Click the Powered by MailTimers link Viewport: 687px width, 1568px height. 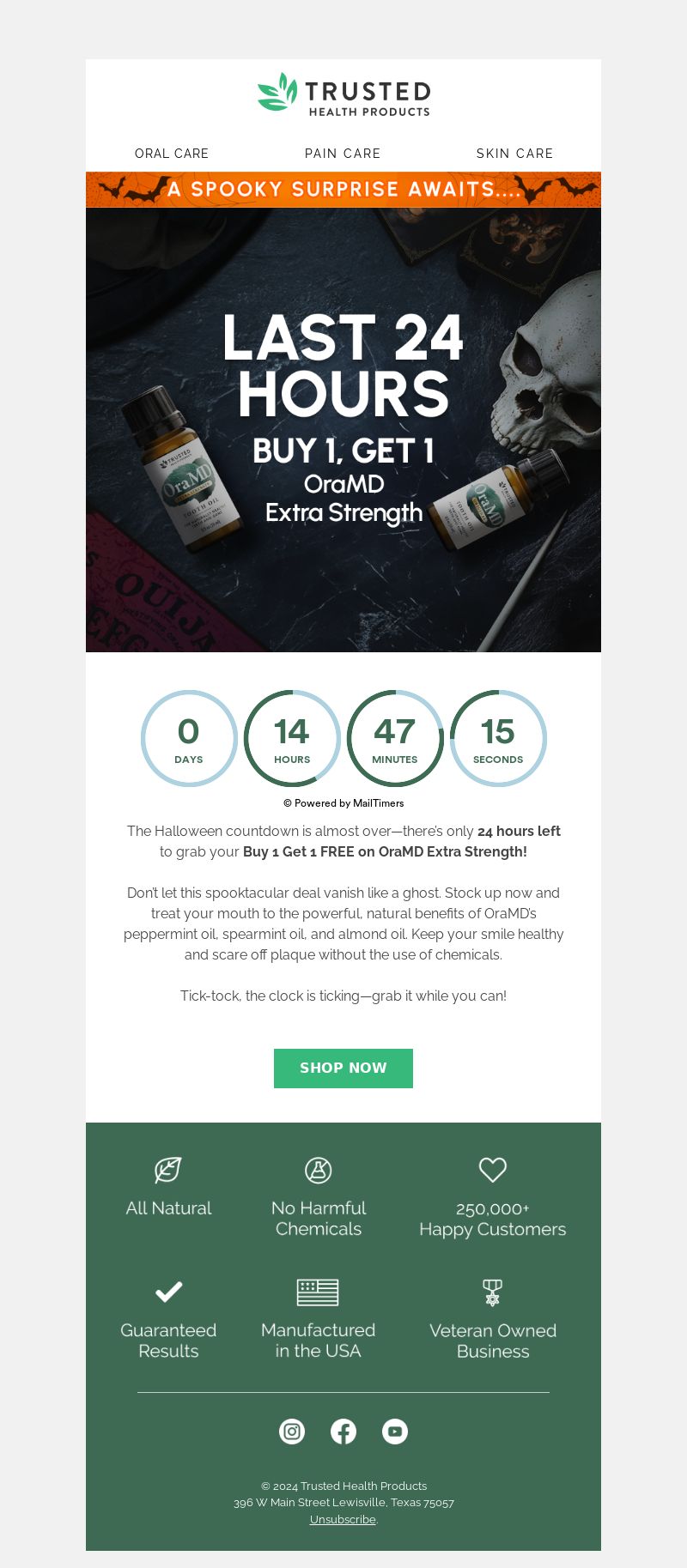(343, 803)
